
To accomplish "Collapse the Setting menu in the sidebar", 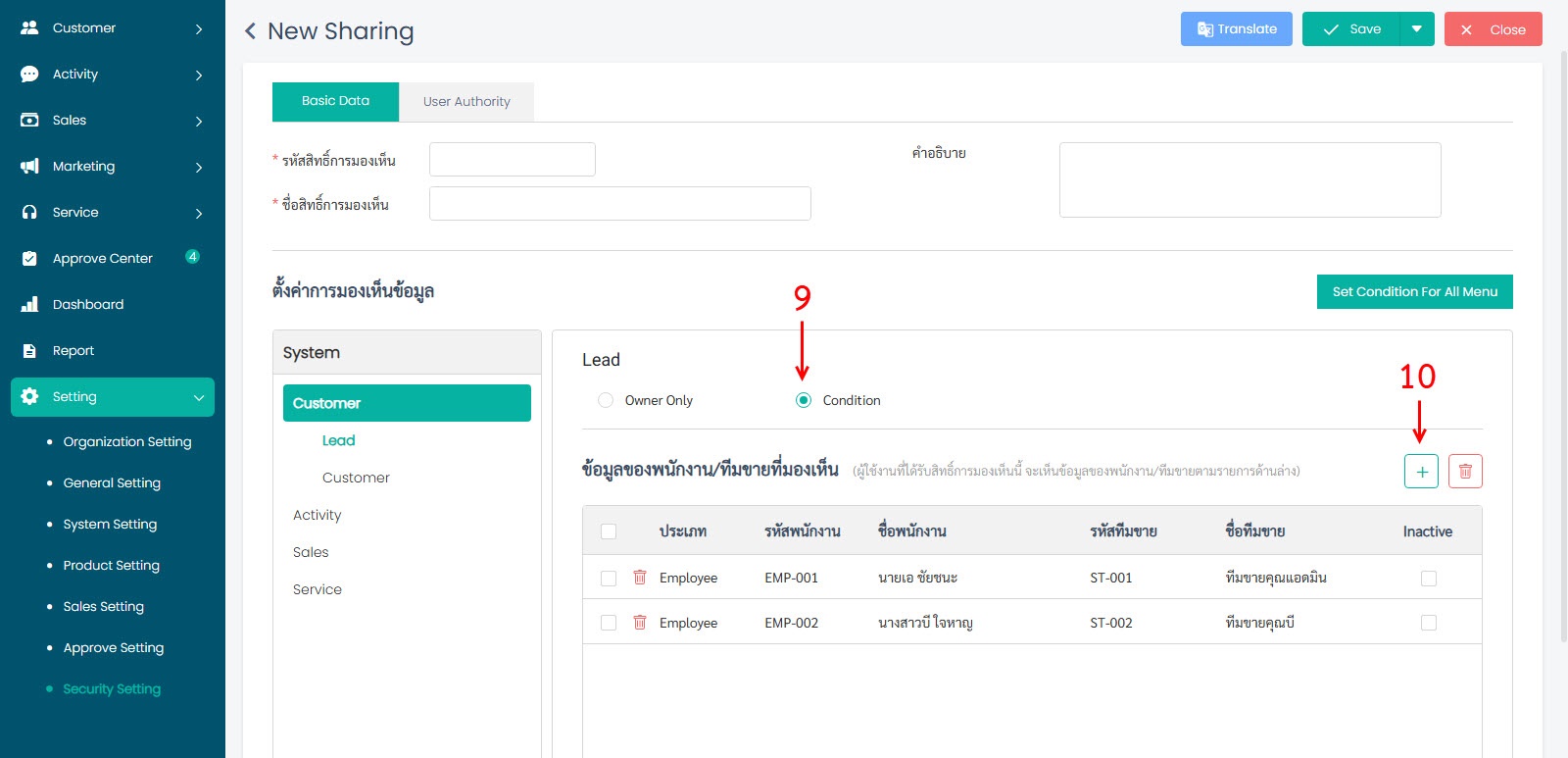I will click(x=199, y=397).
